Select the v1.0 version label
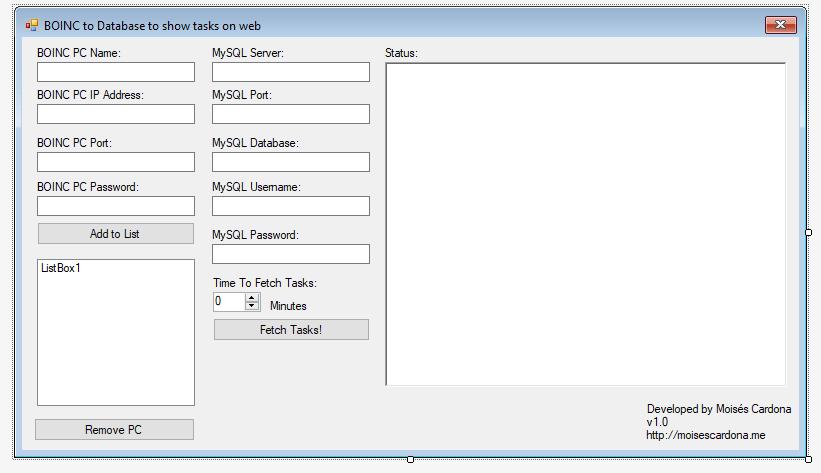Screen dimensions: 821x473 tap(657, 422)
